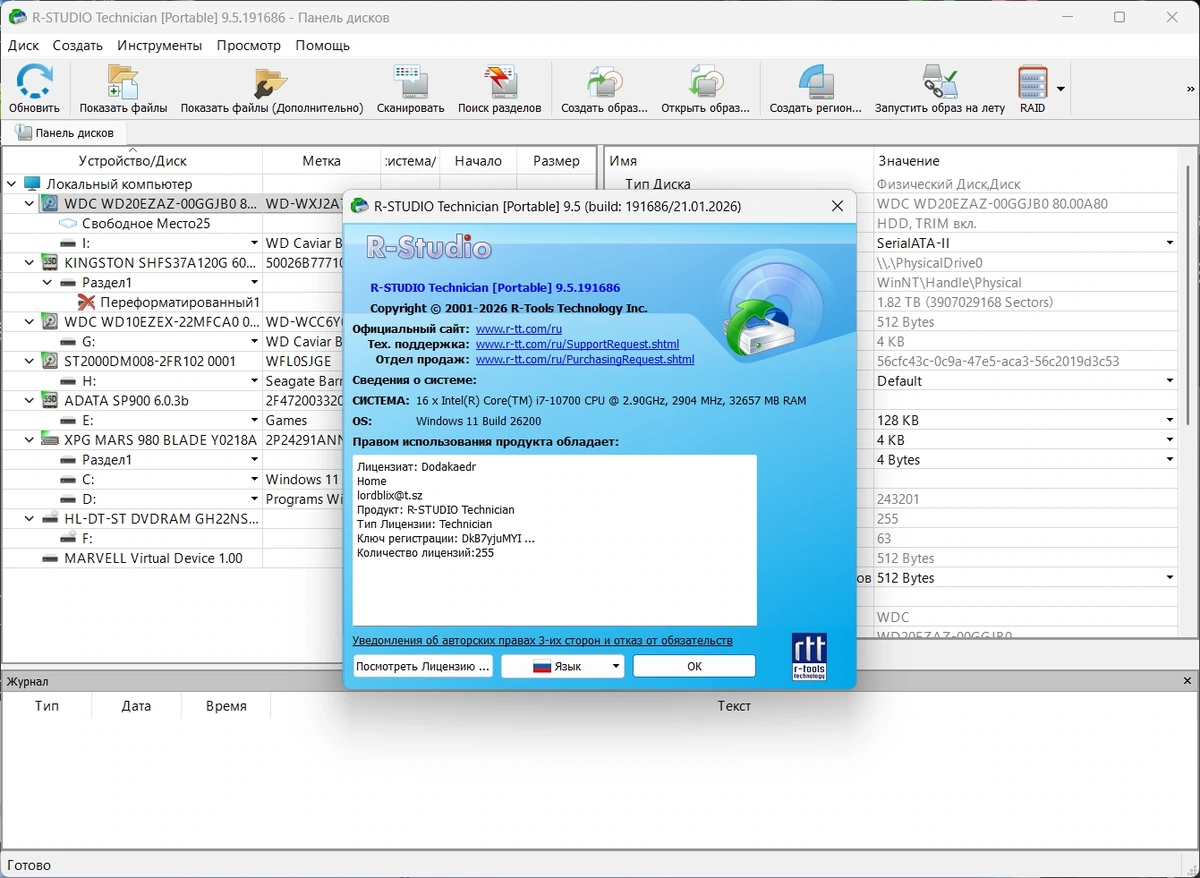Open the 4 Bytes value dropdown
The height and width of the screenshot is (878, 1200).
coord(1169,460)
